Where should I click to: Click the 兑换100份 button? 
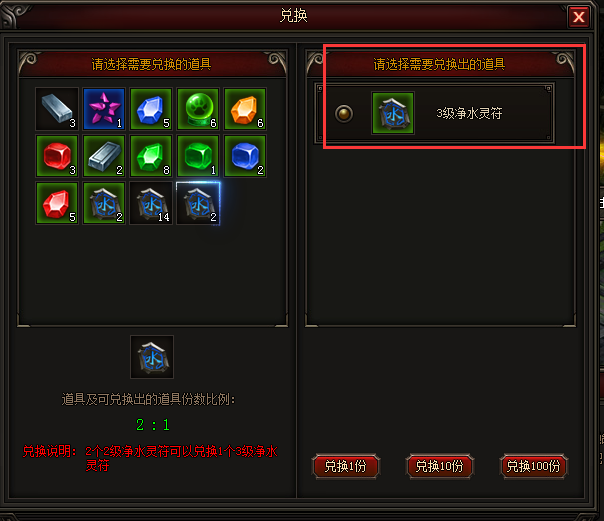click(x=534, y=466)
